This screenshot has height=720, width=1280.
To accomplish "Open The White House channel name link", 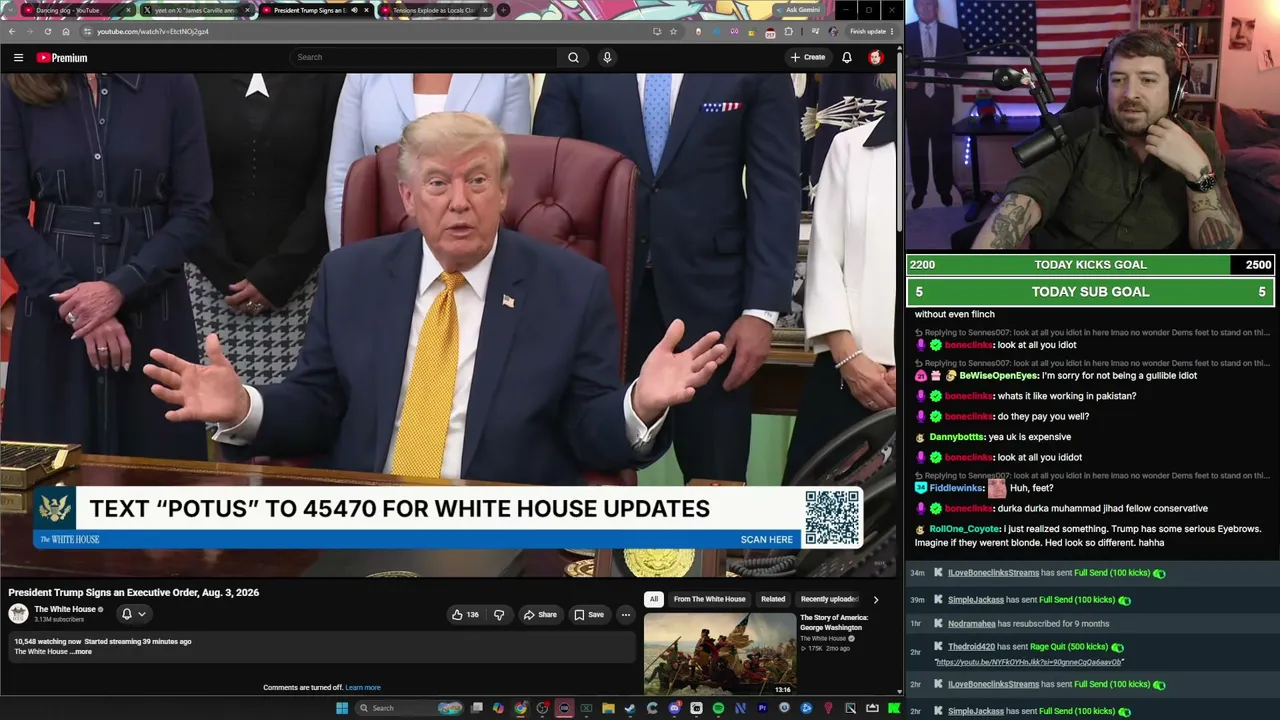I will tap(65, 609).
